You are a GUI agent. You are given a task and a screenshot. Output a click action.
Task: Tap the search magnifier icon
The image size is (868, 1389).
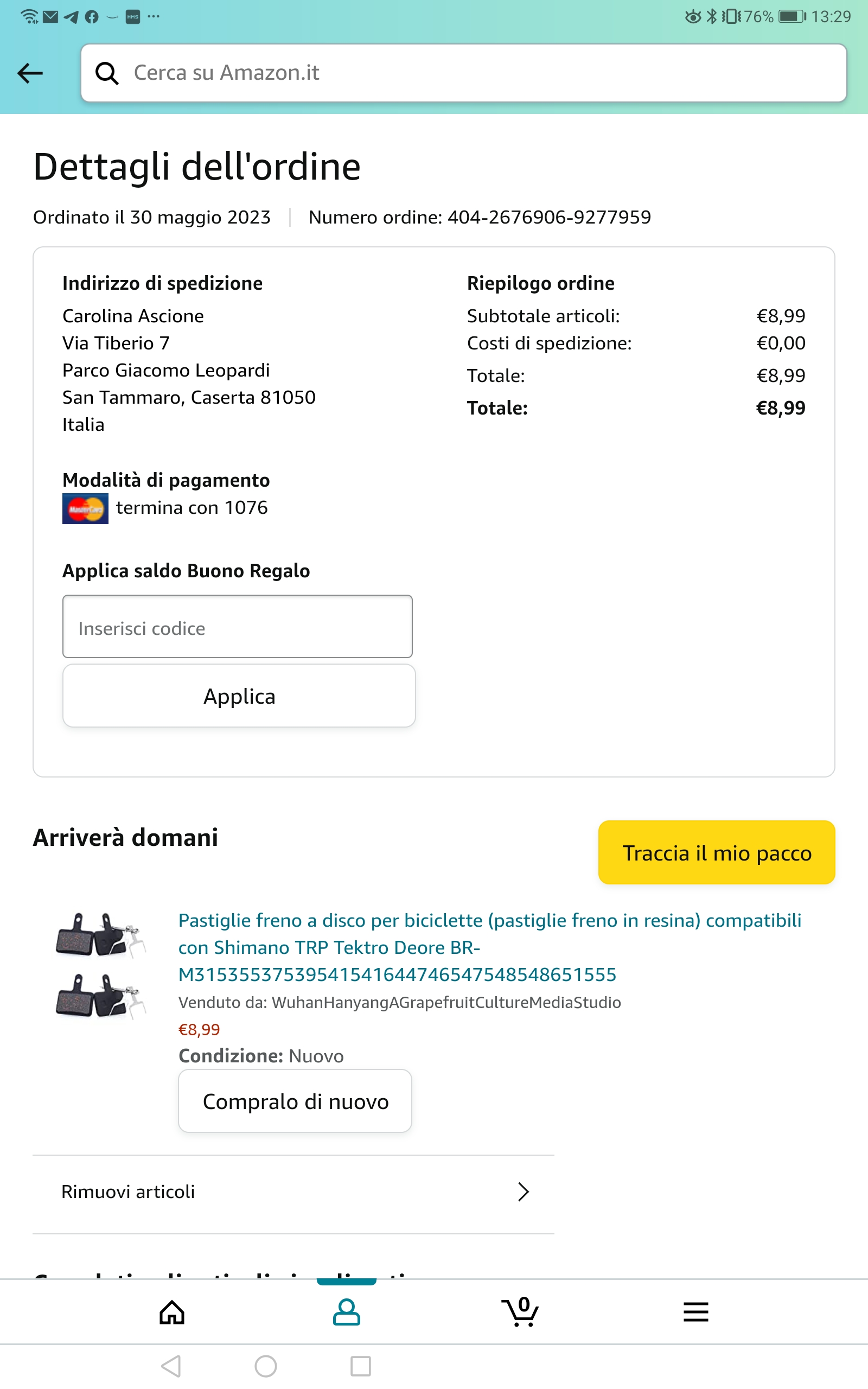(x=107, y=73)
